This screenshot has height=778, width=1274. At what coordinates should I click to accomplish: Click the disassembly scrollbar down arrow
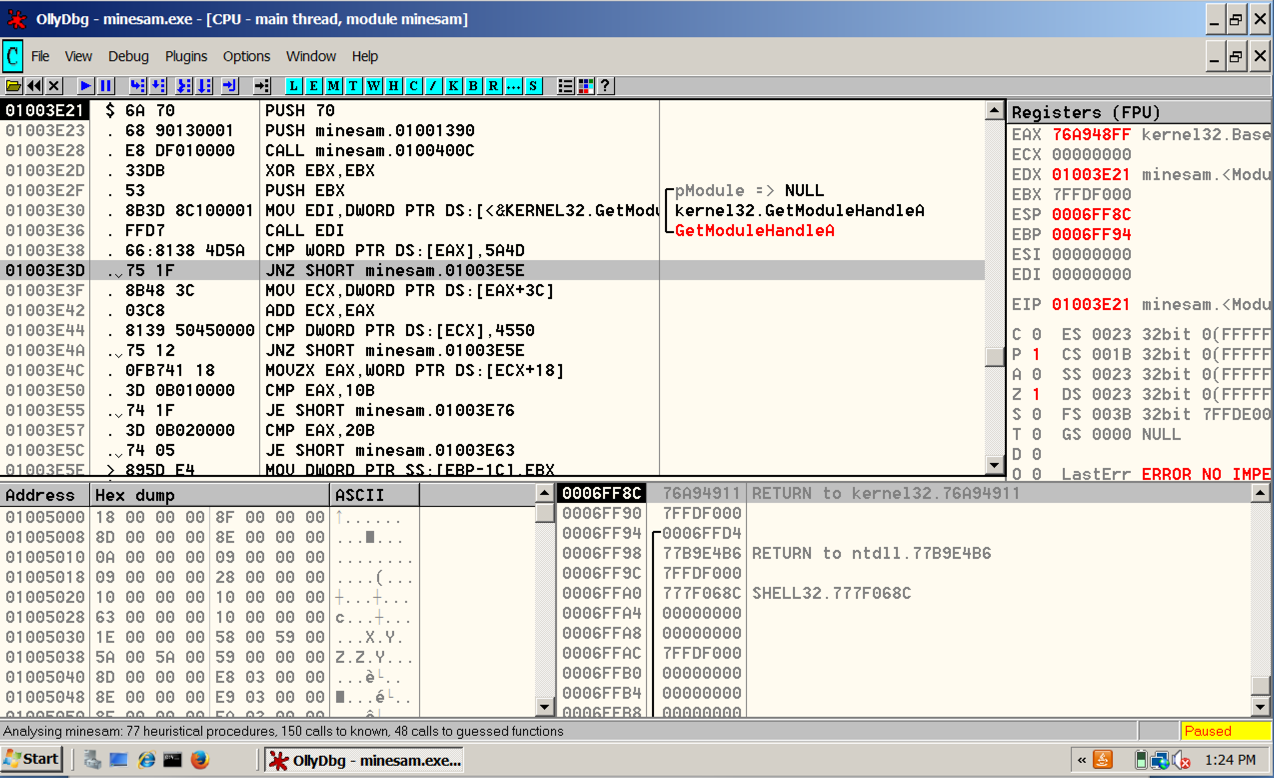994,465
